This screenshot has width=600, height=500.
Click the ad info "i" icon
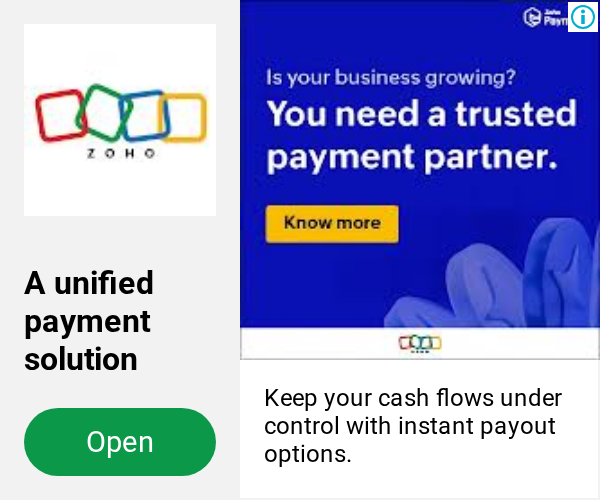coord(583,17)
